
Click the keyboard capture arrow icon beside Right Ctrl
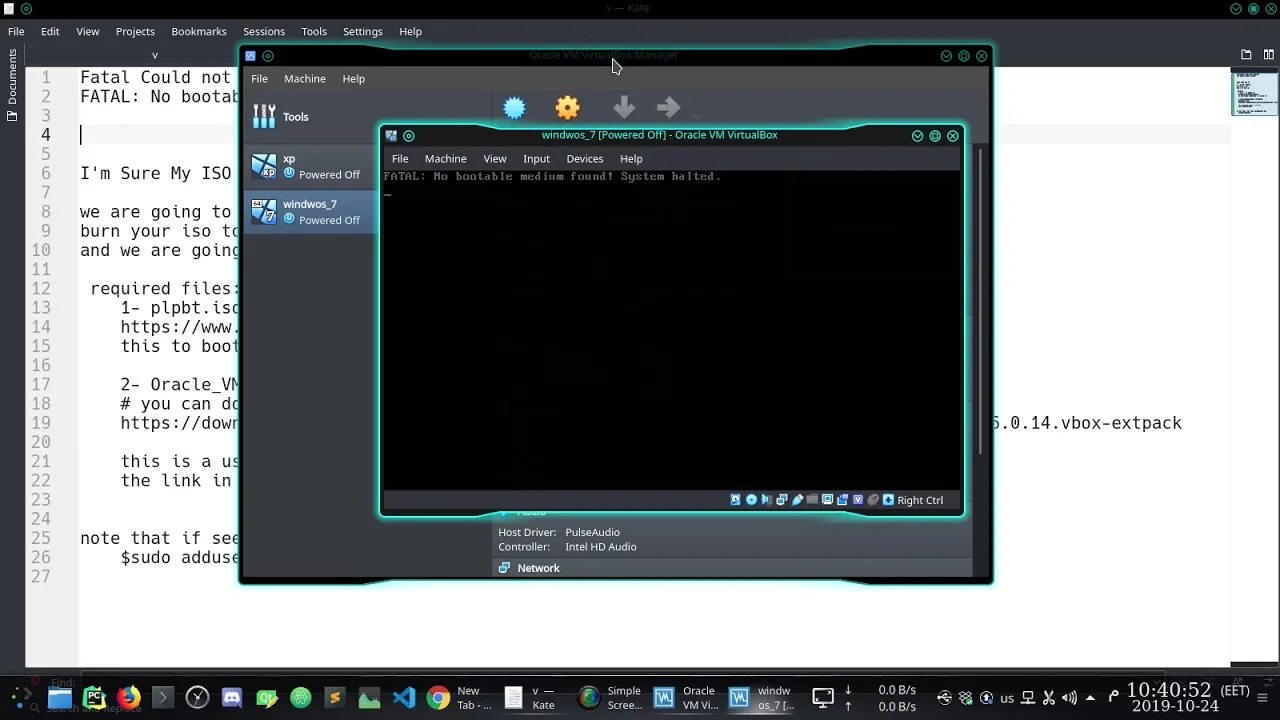[888, 500]
